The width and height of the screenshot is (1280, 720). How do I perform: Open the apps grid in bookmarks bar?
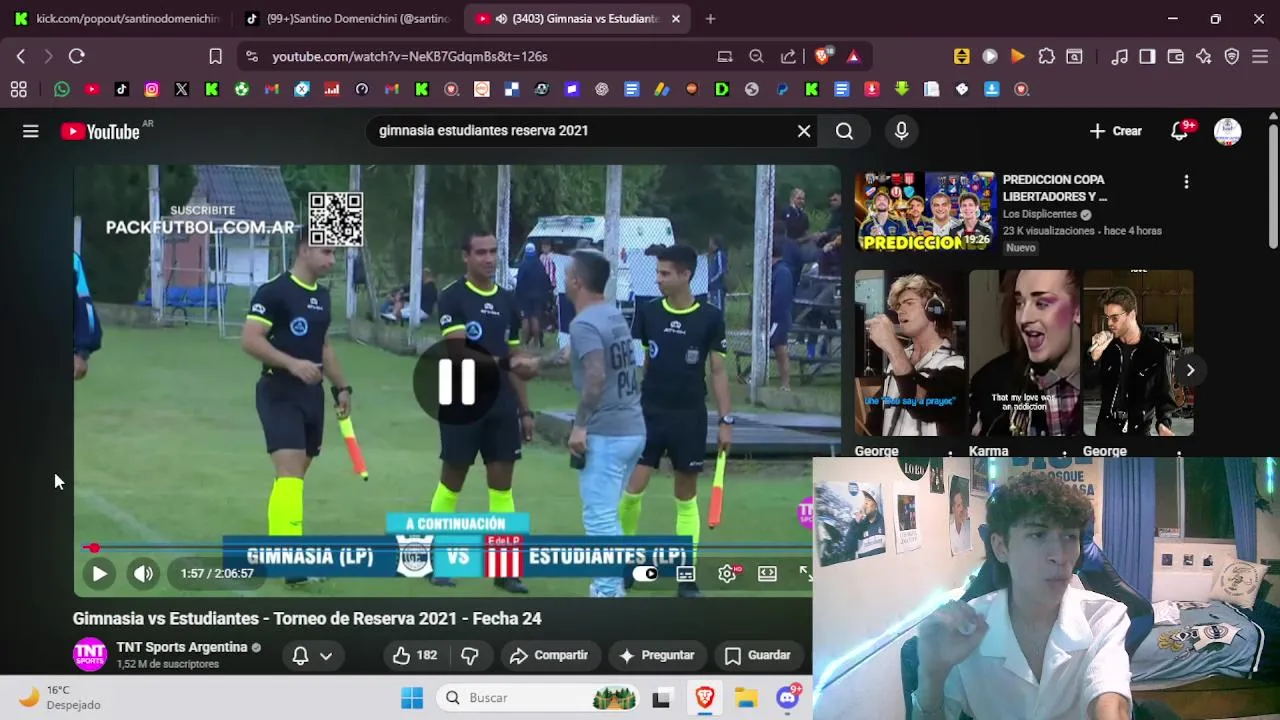click(x=18, y=89)
